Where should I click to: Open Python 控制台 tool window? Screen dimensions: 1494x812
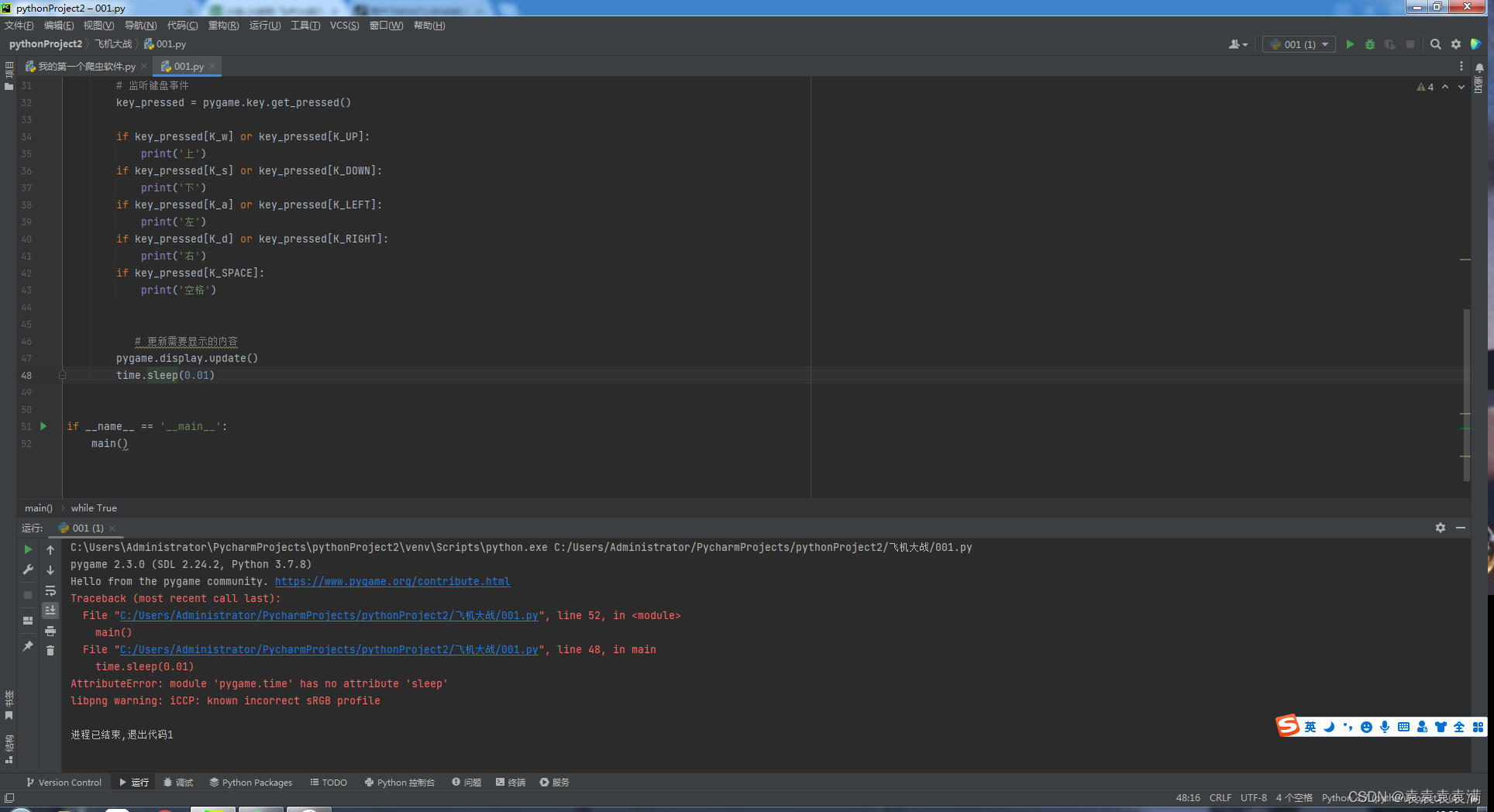point(400,783)
